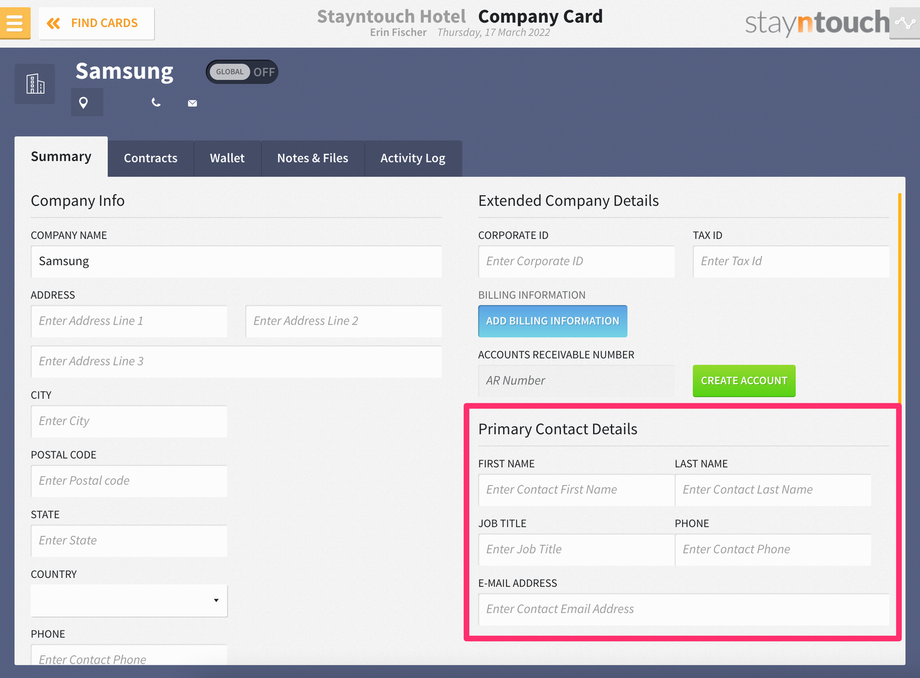Click the Job Title field
920x678 pixels.
tap(576, 550)
